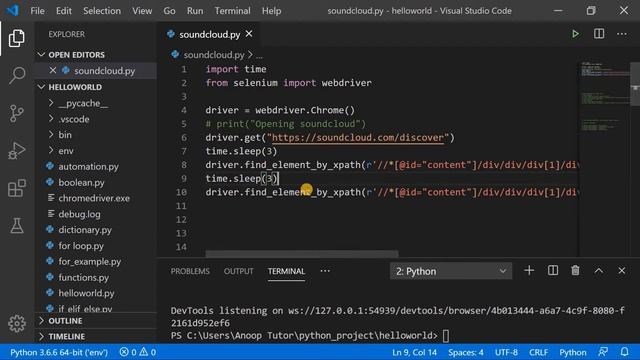This screenshot has height=360, width=640.
Task: Maximize the terminal panel size
Action: 598,271
